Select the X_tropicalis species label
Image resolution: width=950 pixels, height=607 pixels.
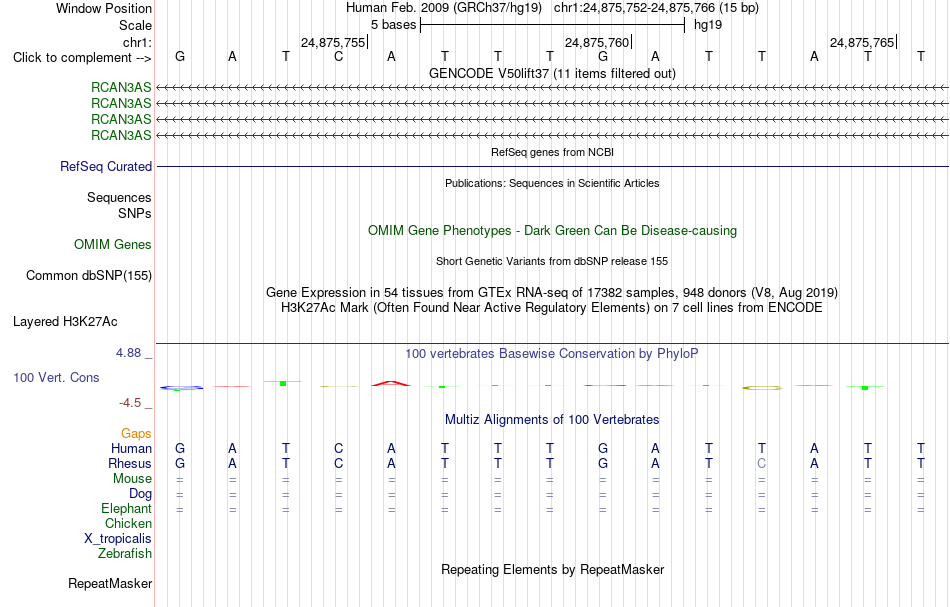coord(118,539)
